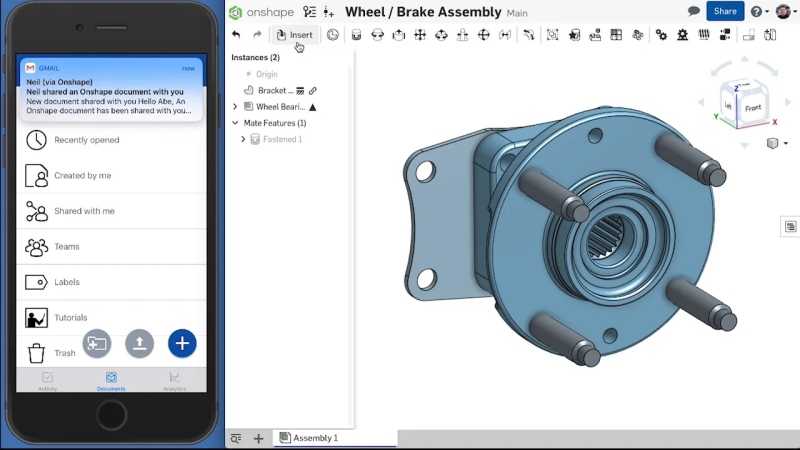Open Created by me on phone

point(111,176)
